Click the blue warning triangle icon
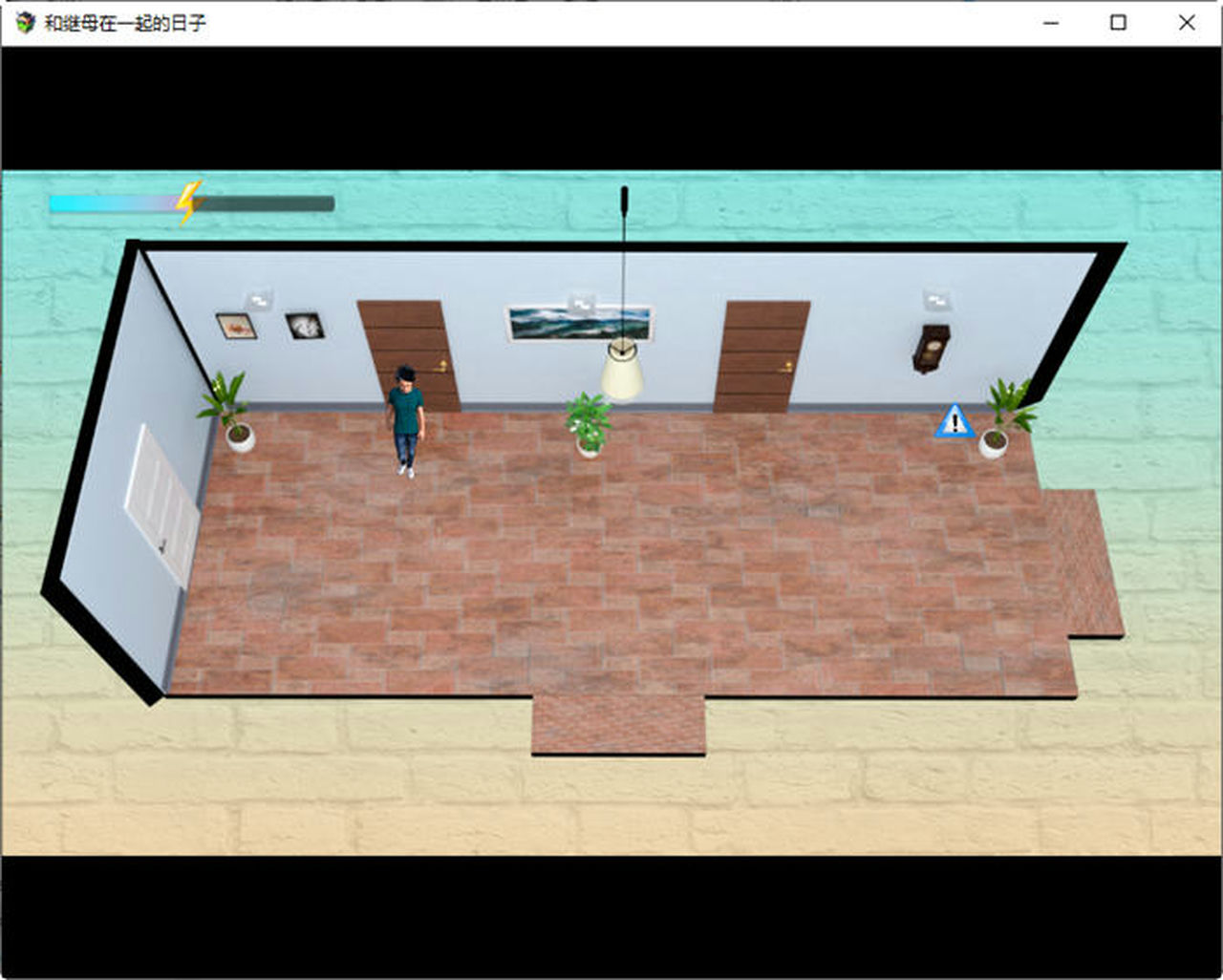The height and width of the screenshot is (980, 1223). (954, 422)
